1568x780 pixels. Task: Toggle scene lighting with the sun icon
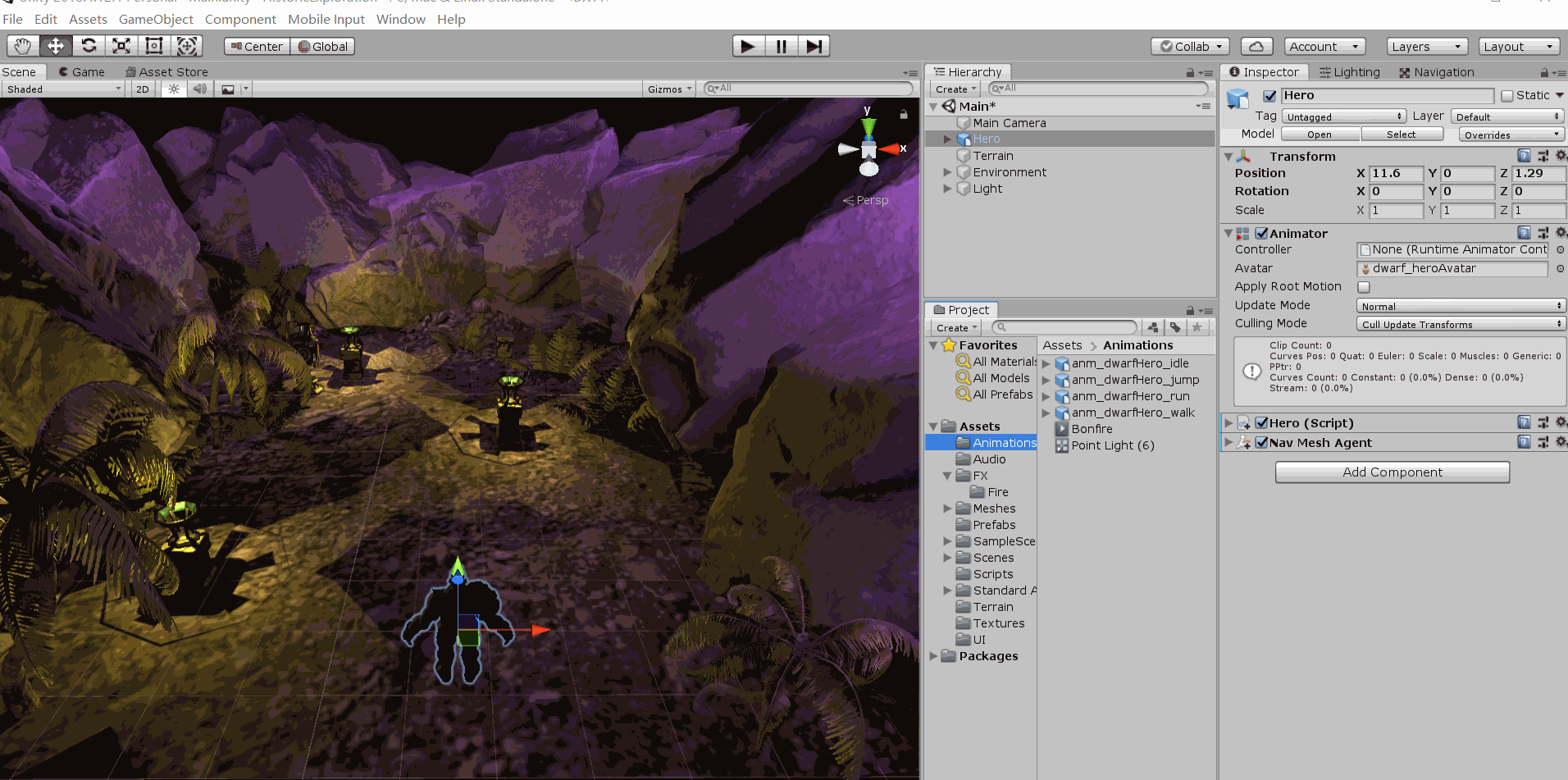click(173, 88)
